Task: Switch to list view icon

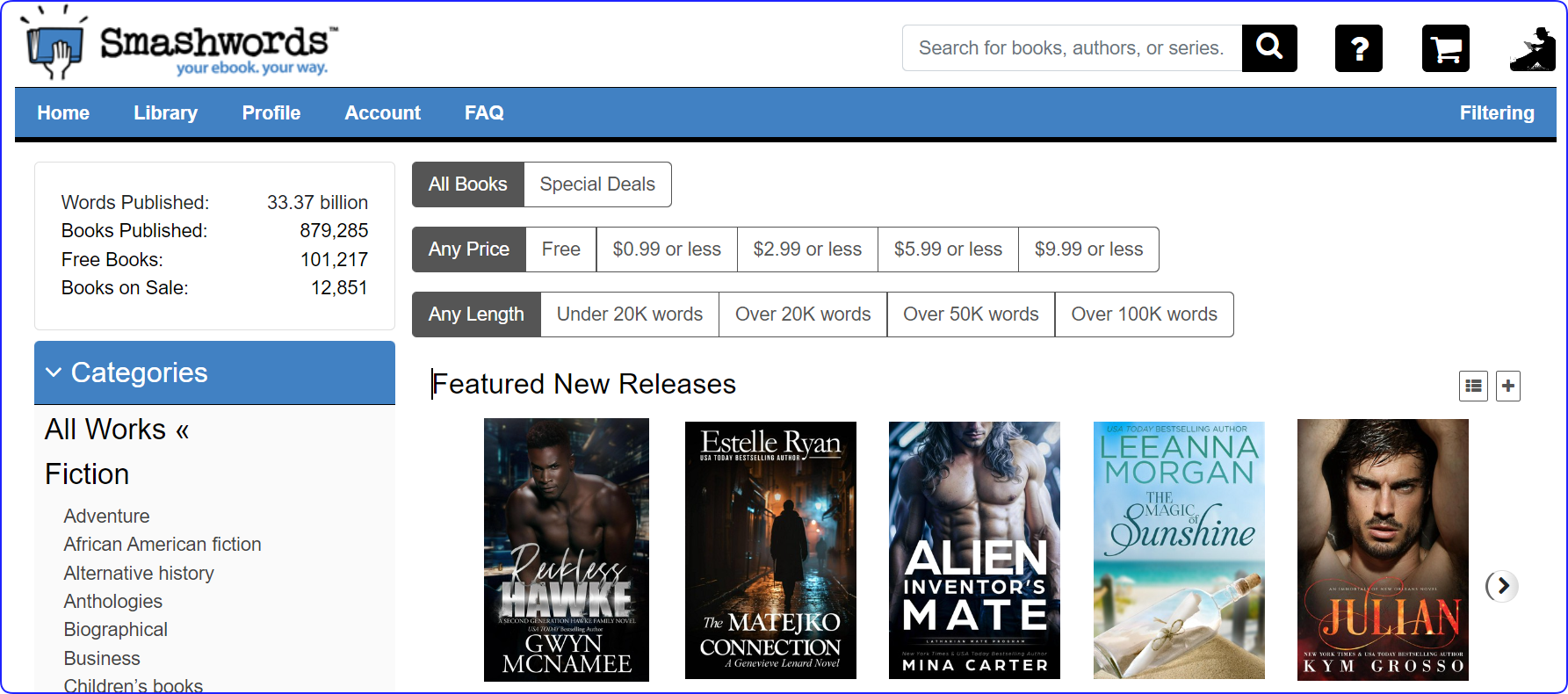Action: point(1473,386)
